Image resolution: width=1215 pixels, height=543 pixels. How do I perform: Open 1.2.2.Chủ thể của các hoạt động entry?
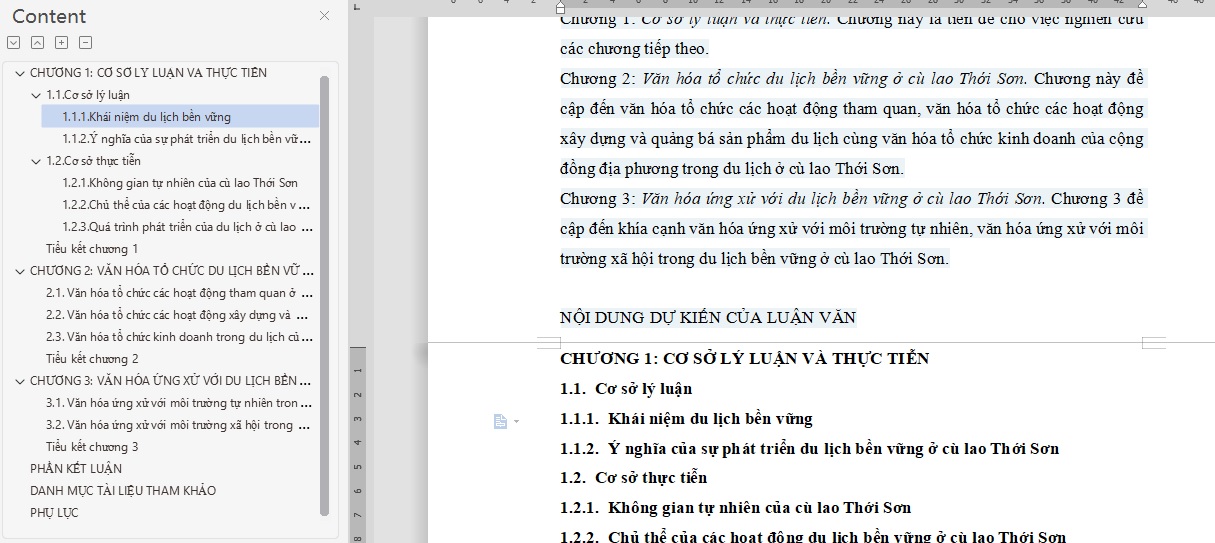[186, 205]
